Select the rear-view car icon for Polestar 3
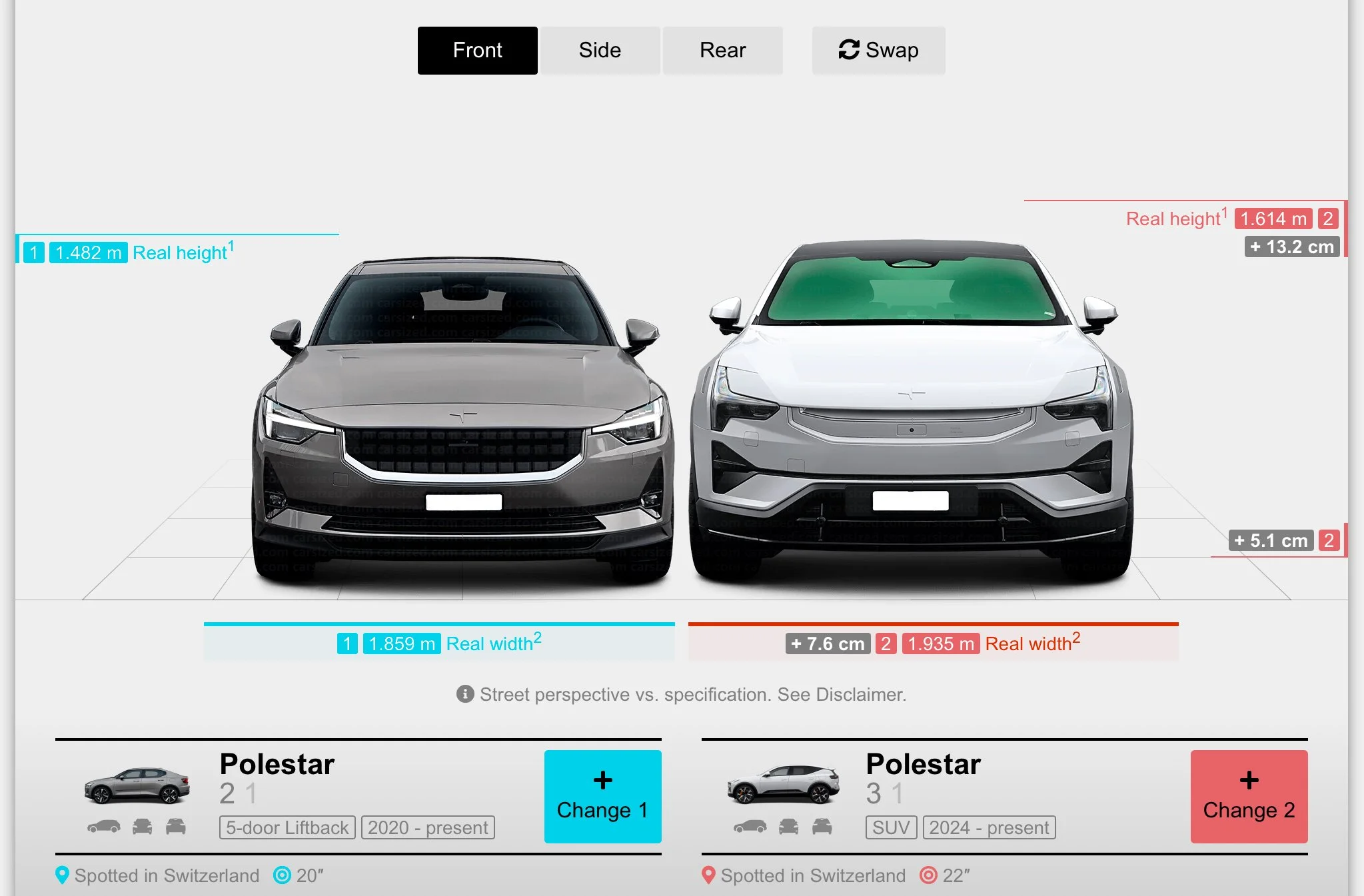This screenshot has height=896, width=1364. [822, 827]
